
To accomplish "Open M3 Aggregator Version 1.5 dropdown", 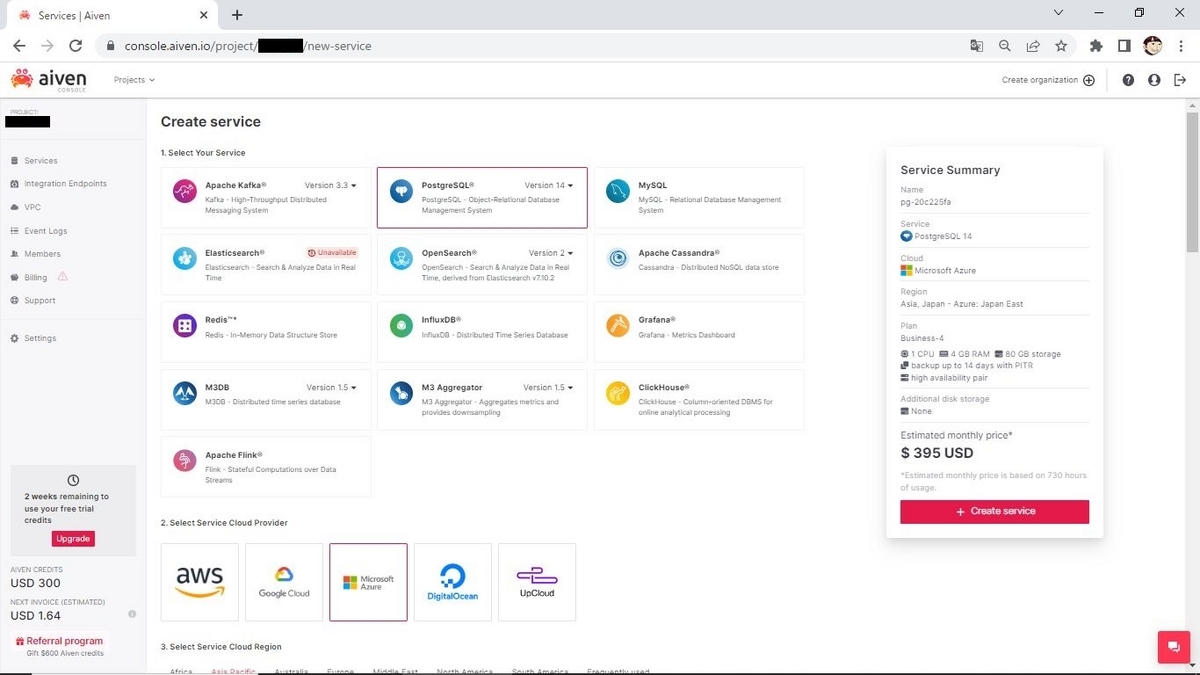I will pyautogui.click(x=548, y=387).
